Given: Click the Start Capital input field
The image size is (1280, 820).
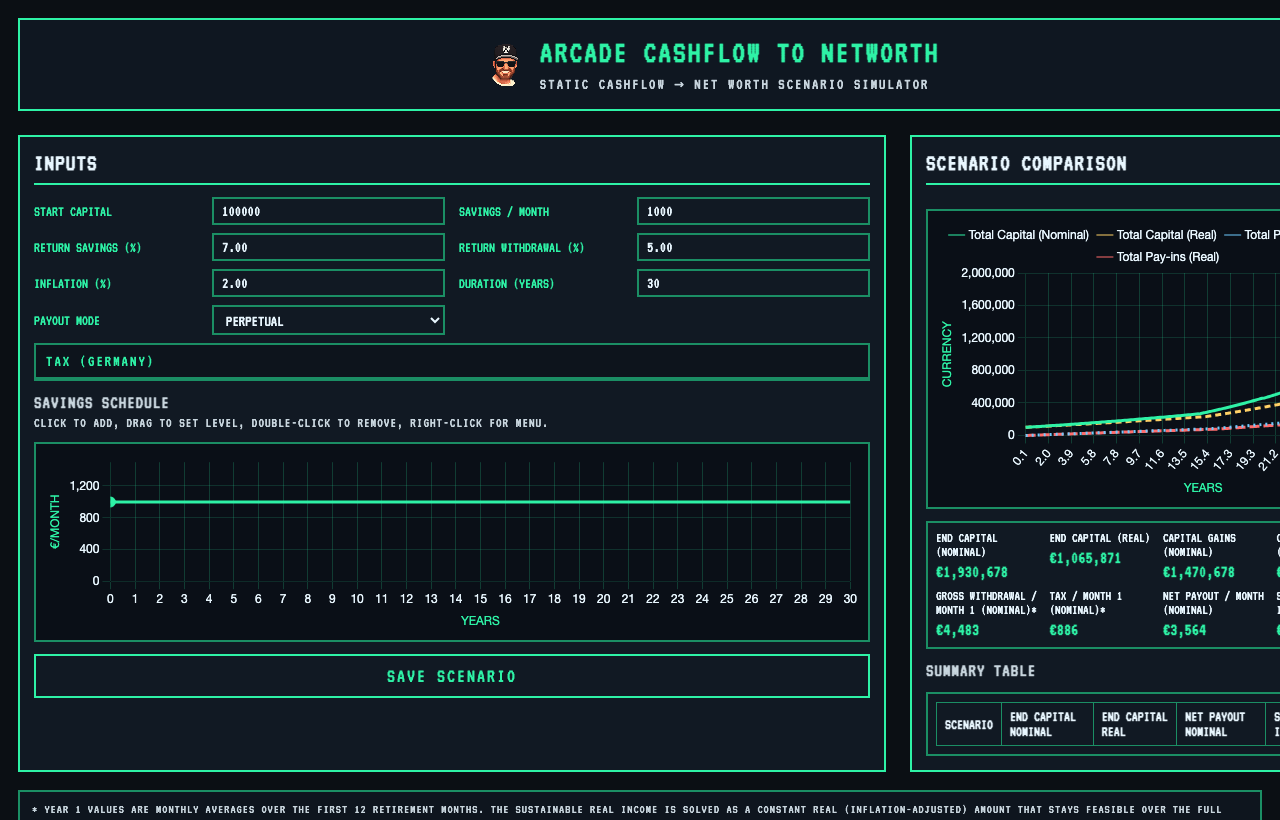Looking at the screenshot, I should [328, 211].
